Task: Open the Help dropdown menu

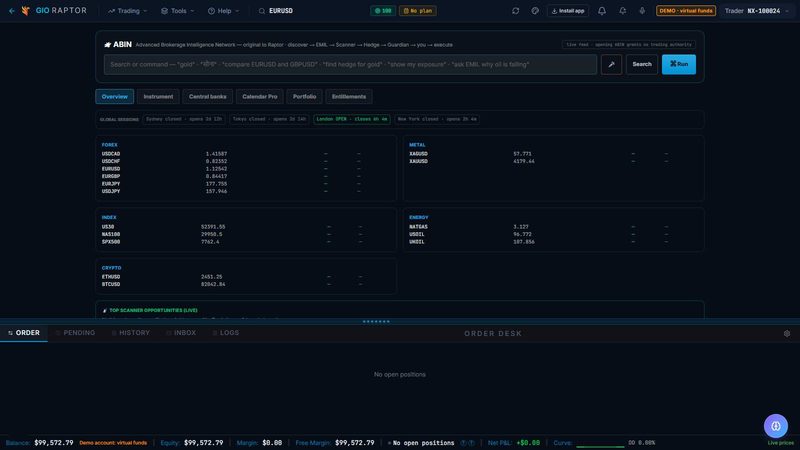Action: tap(223, 11)
